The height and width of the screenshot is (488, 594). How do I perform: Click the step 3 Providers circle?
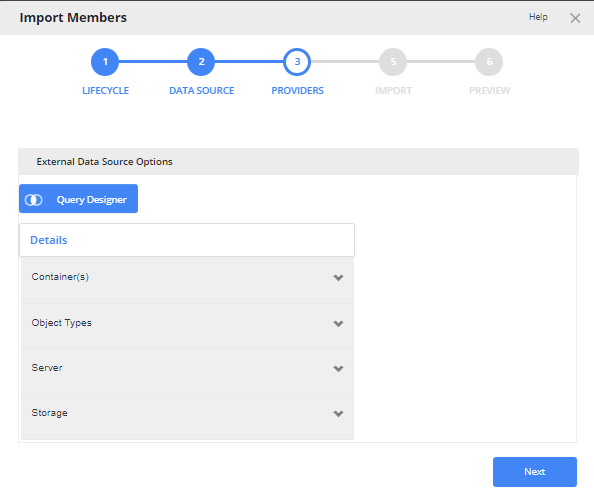pyautogui.click(x=297, y=62)
